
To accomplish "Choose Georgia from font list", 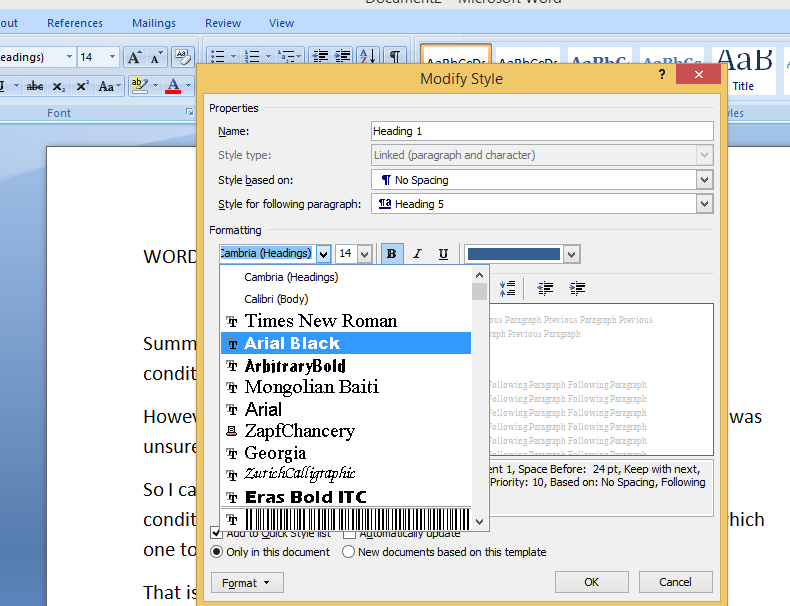I will [x=346, y=453].
